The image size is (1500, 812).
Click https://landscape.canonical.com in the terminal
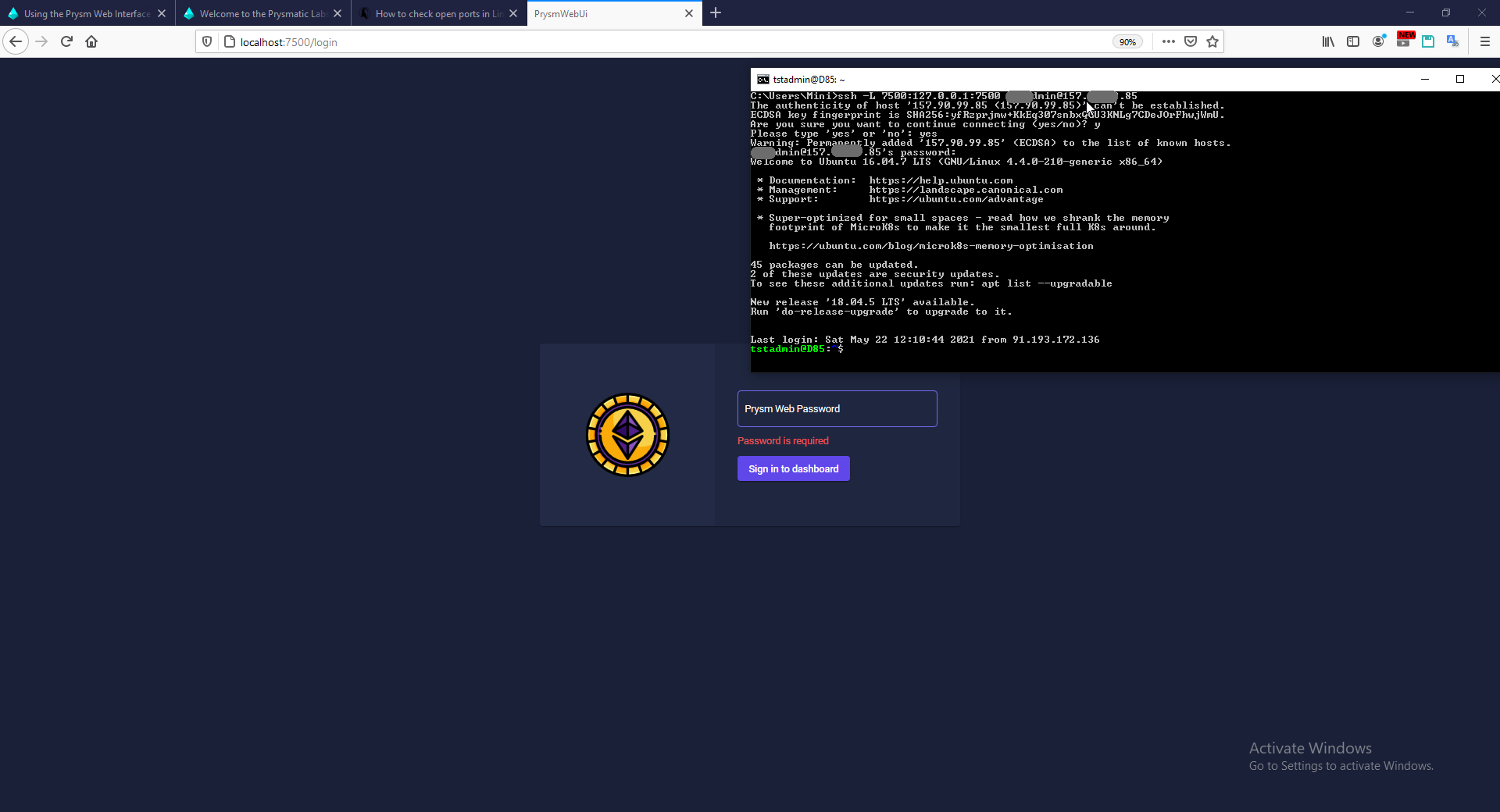pyautogui.click(x=966, y=190)
